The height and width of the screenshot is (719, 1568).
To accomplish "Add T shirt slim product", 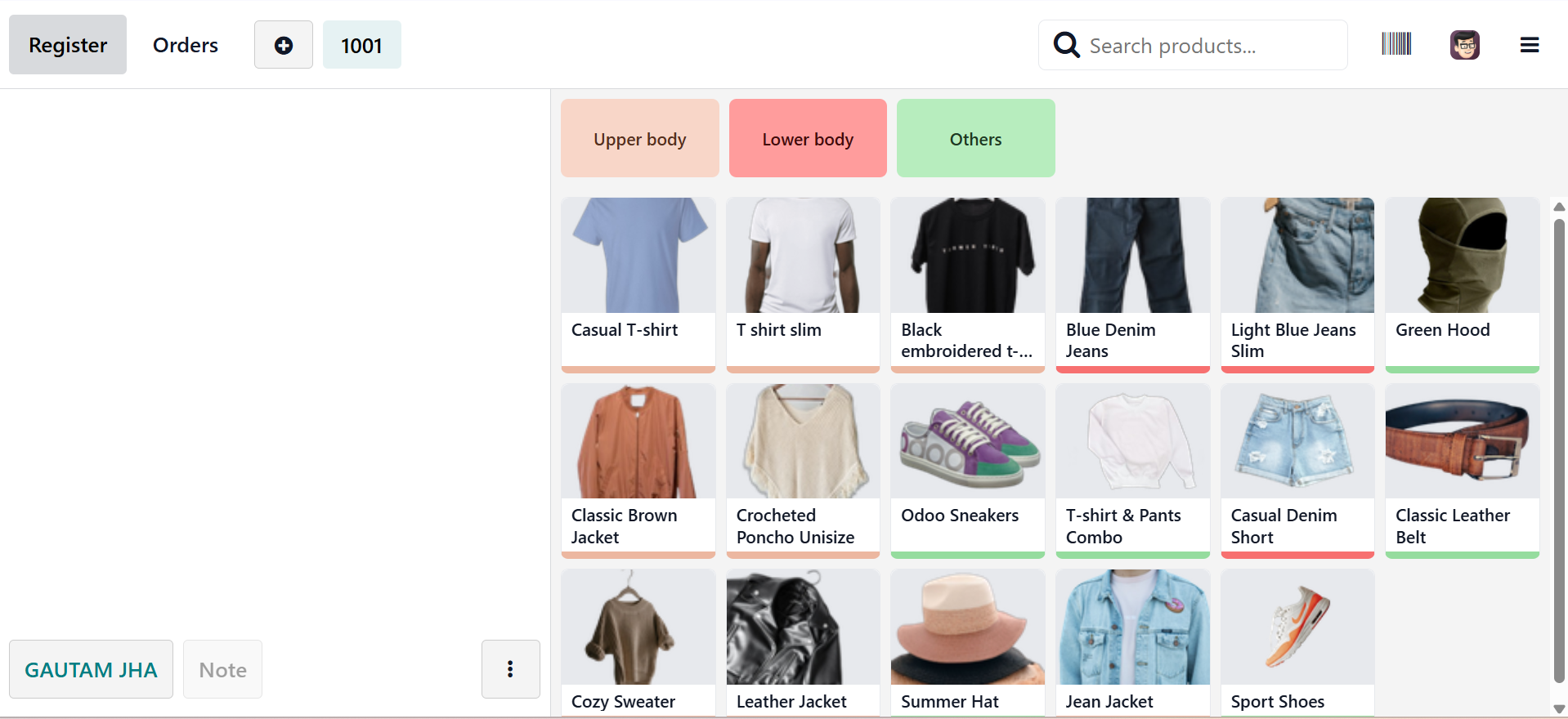I will pyautogui.click(x=803, y=285).
